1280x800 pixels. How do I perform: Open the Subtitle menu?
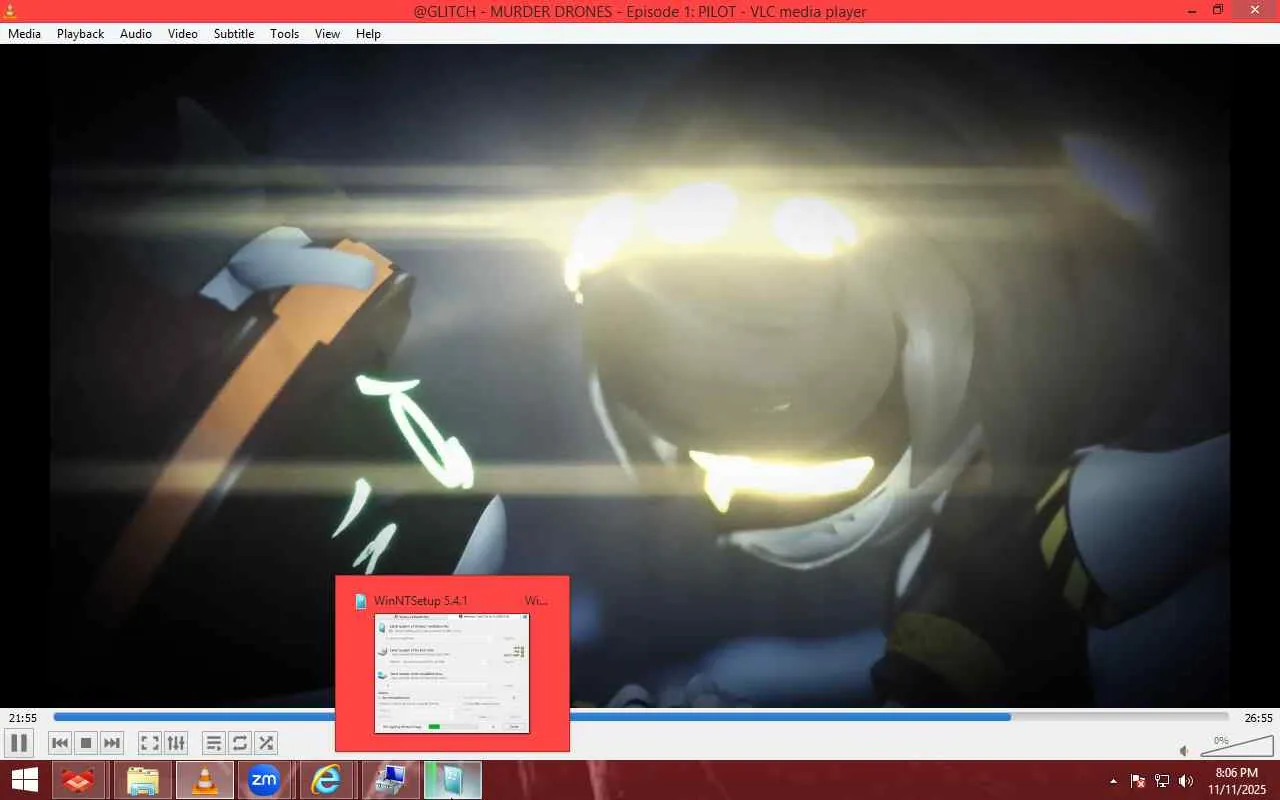[234, 34]
